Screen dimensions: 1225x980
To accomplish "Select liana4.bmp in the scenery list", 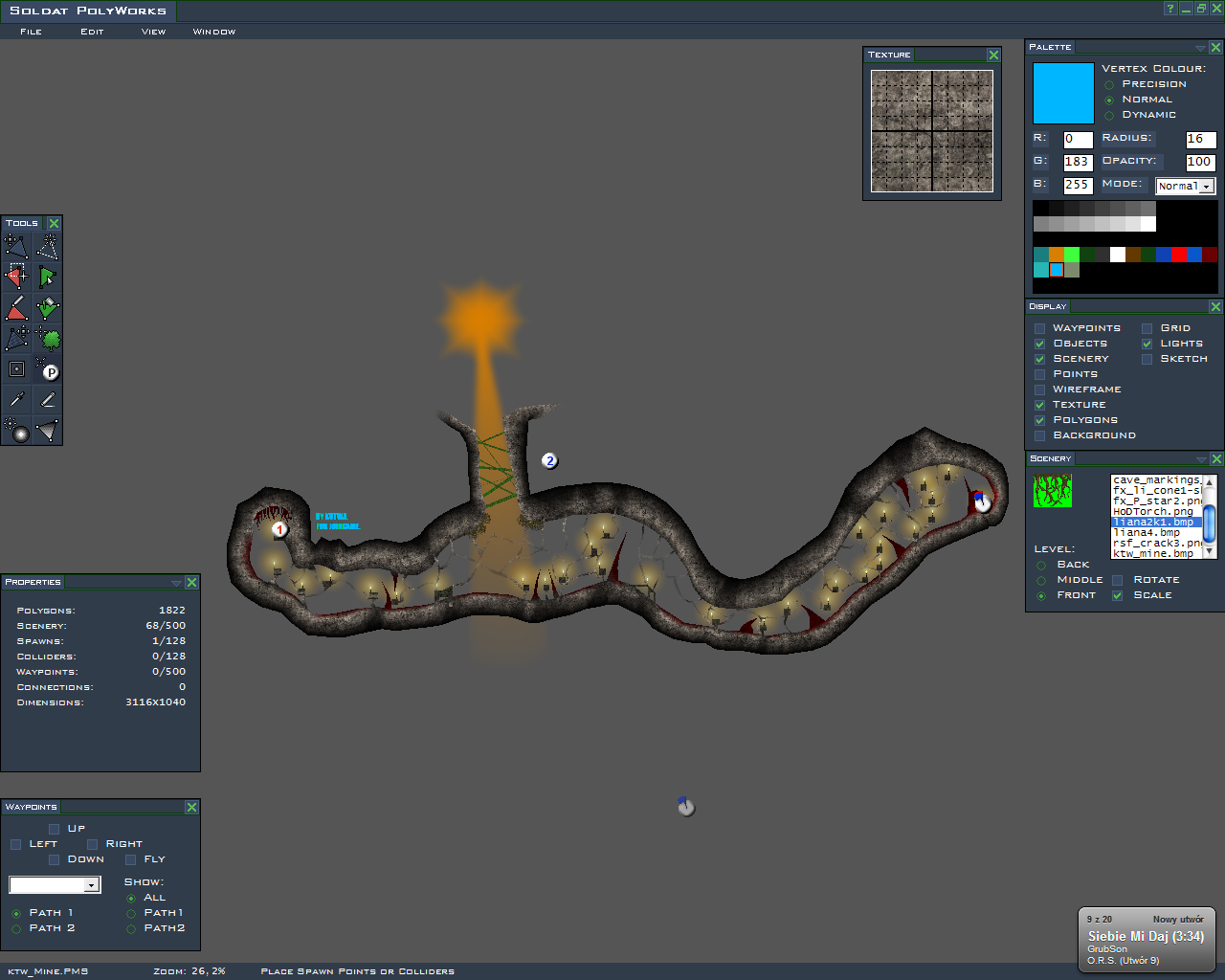I will coord(1147,533).
